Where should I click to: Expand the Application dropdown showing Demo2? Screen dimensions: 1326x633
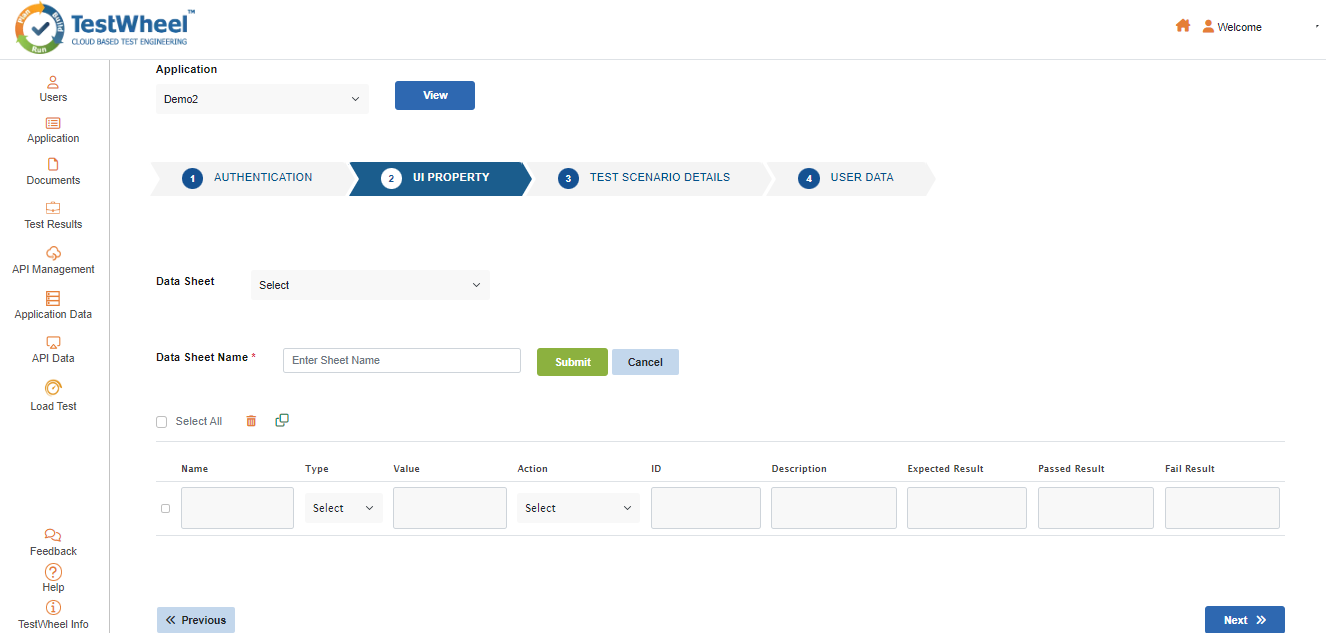(x=262, y=99)
